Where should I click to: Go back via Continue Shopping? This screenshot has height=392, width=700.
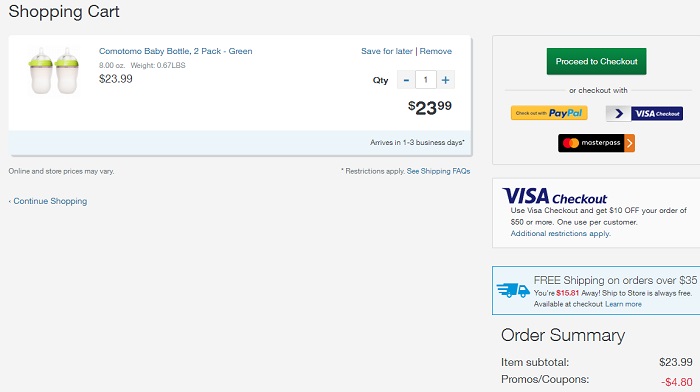(x=48, y=201)
